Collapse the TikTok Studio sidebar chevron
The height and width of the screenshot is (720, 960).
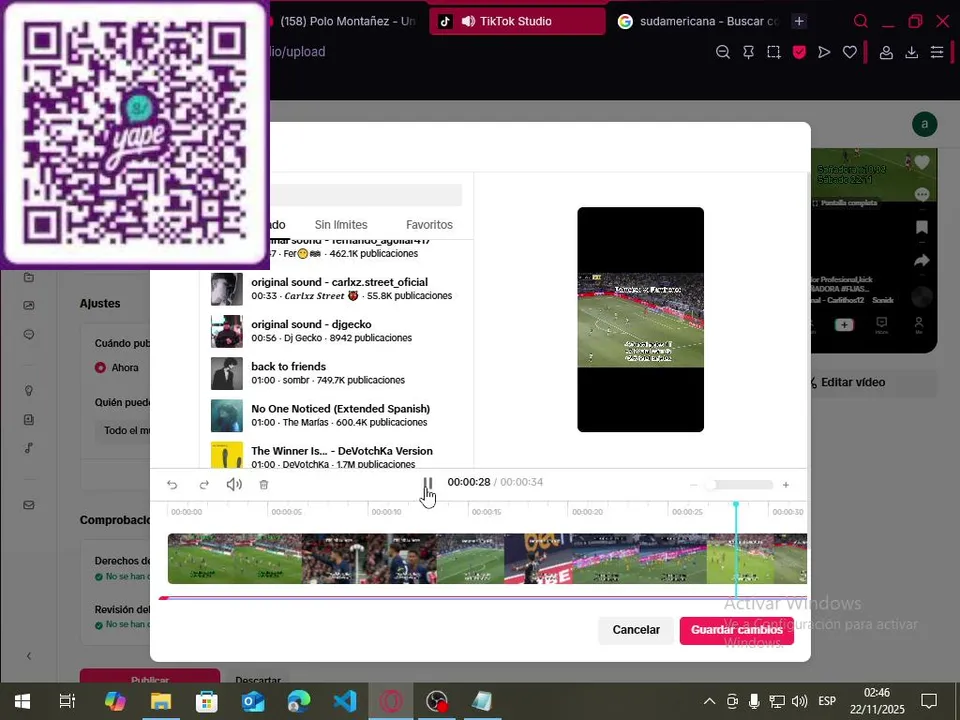click(x=29, y=656)
